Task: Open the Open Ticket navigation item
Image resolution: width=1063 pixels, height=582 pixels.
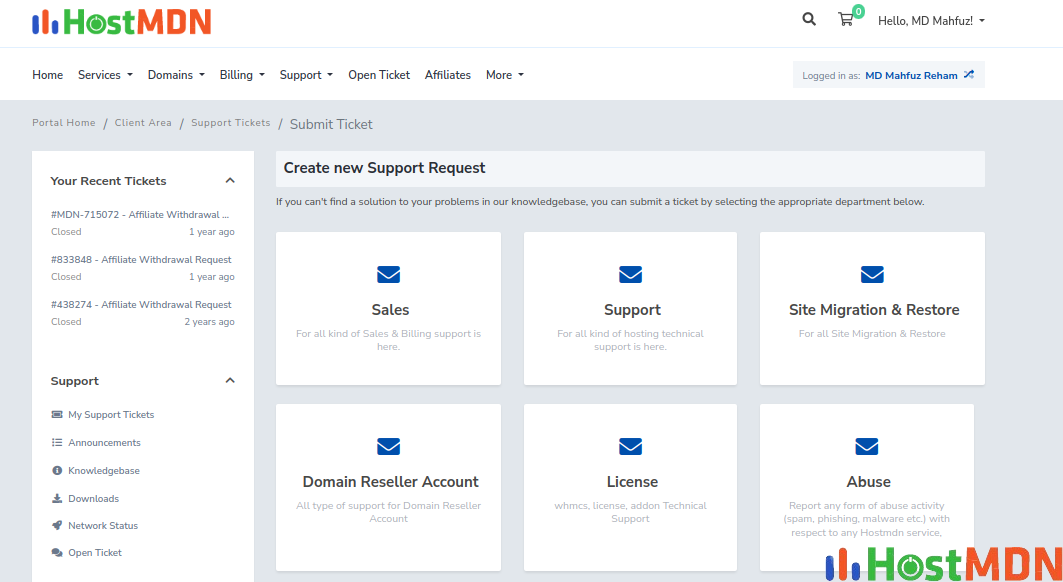Action: click(x=379, y=75)
